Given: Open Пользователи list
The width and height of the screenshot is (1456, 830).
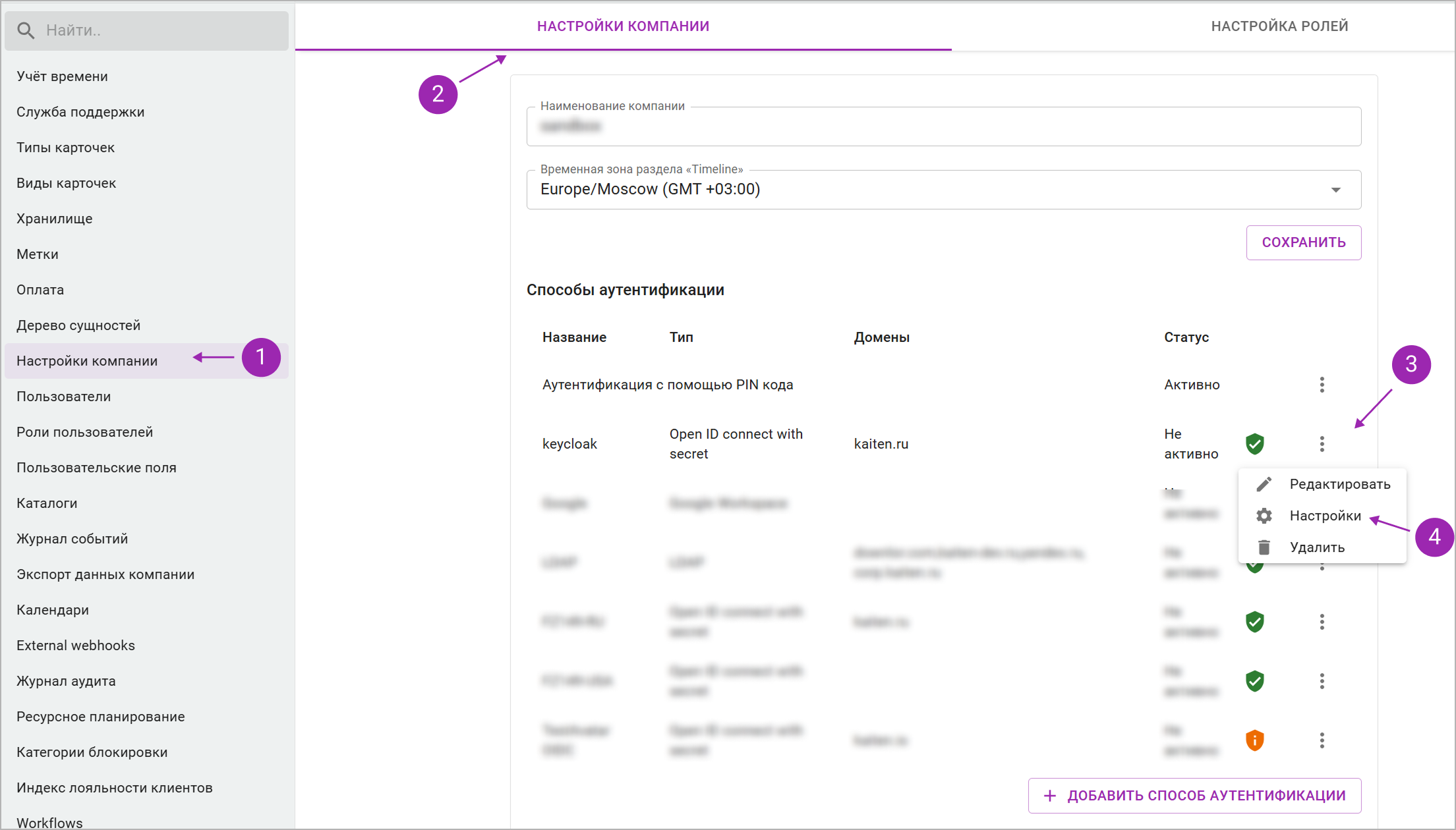Looking at the screenshot, I should click(63, 397).
